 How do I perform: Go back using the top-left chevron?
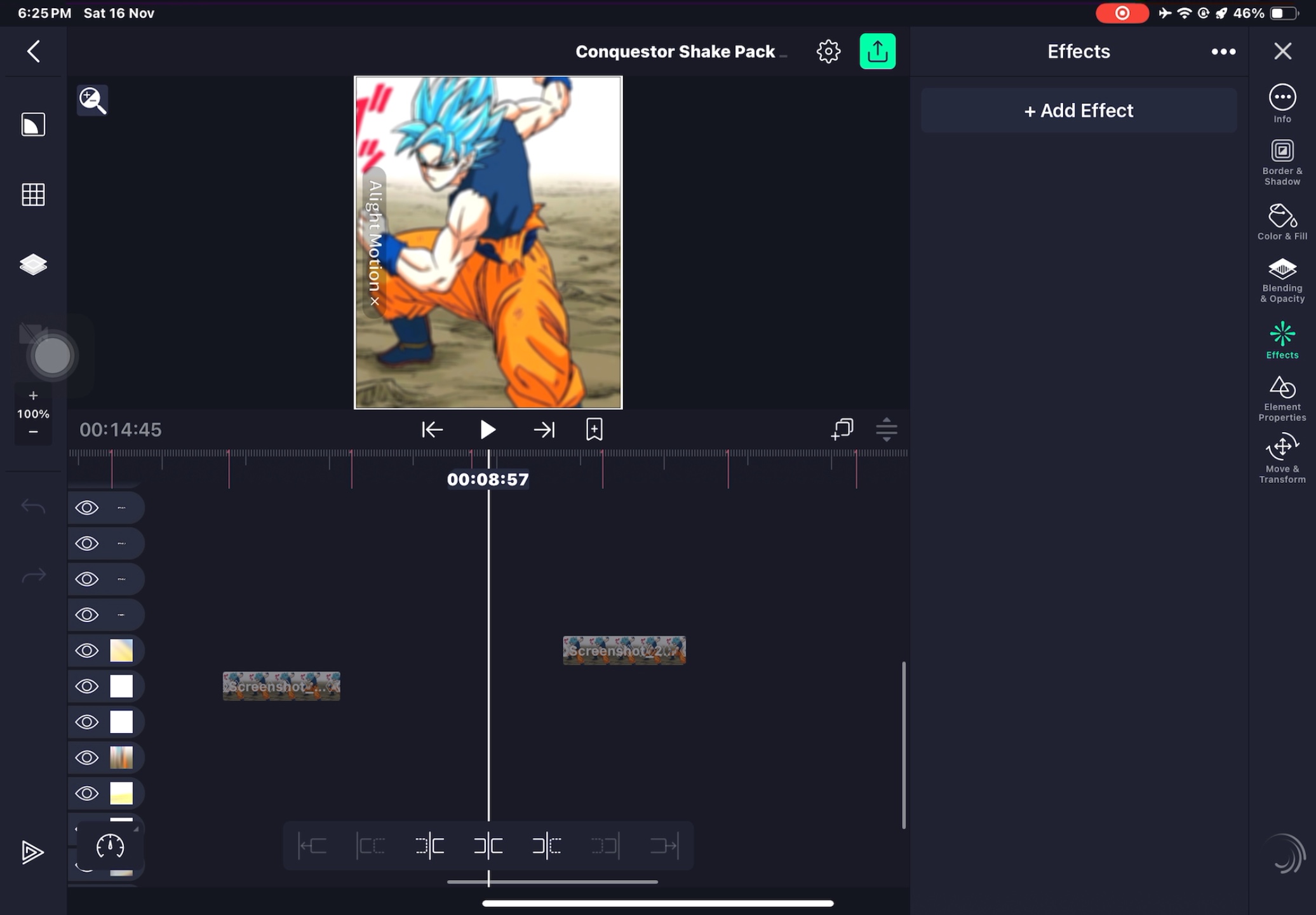click(x=34, y=51)
